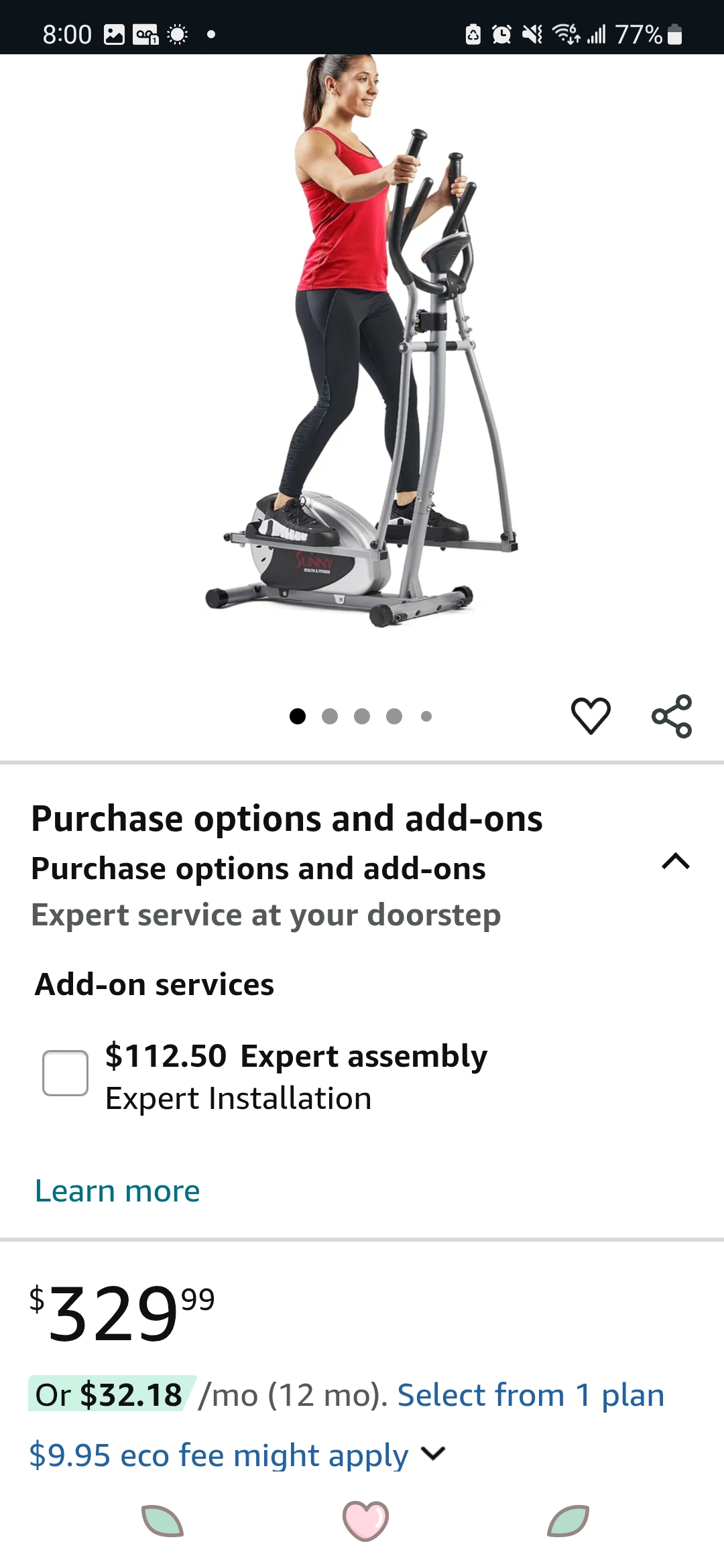Viewport: 724px width, 1568px height.
Task: Tap the battery indicator icon
Action: coord(675,34)
